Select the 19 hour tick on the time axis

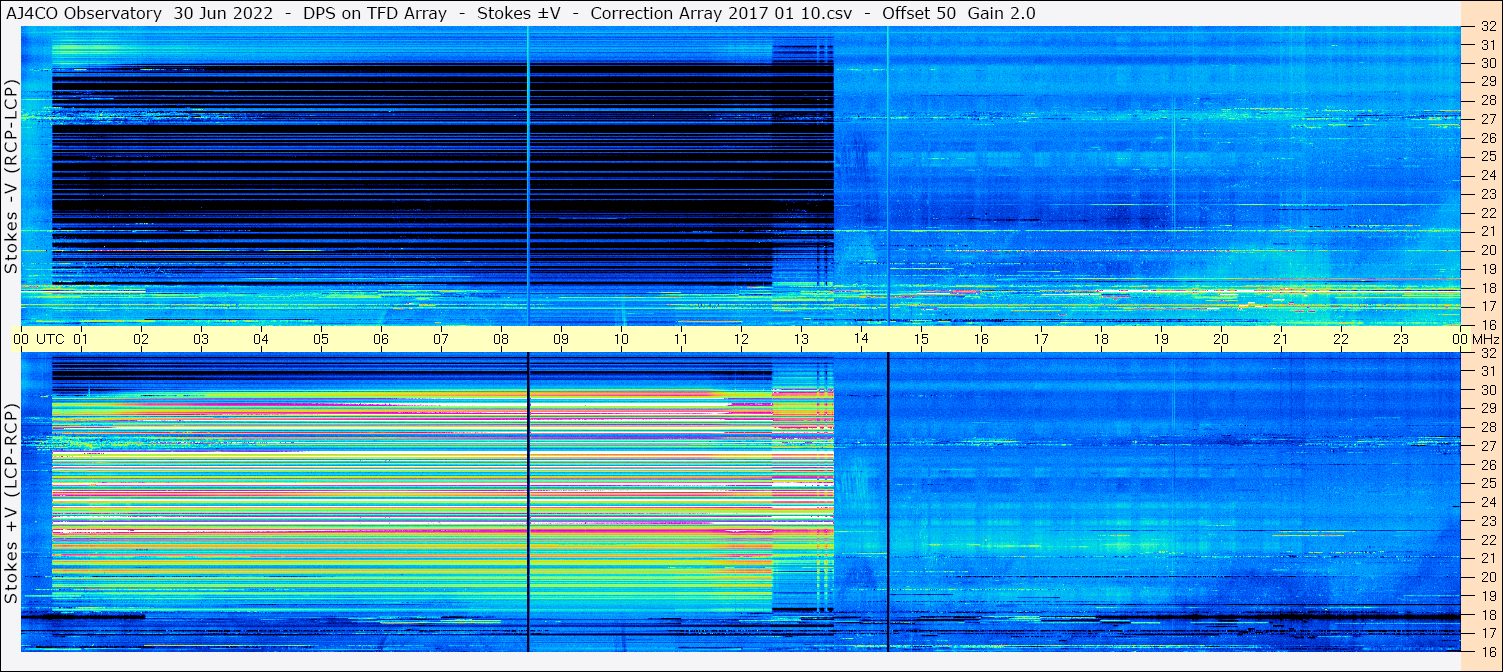click(1161, 339)
